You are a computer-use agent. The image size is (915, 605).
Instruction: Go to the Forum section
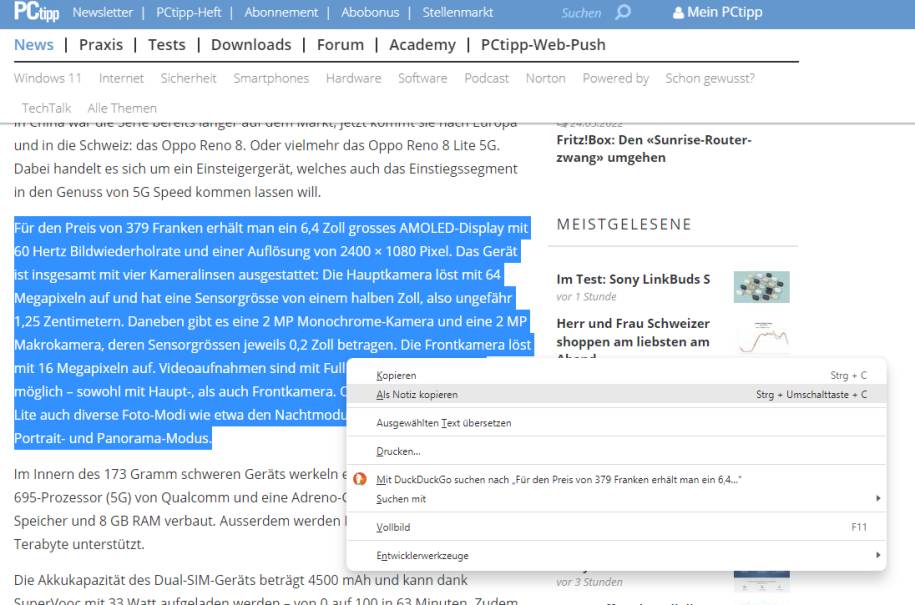(340, 45)
